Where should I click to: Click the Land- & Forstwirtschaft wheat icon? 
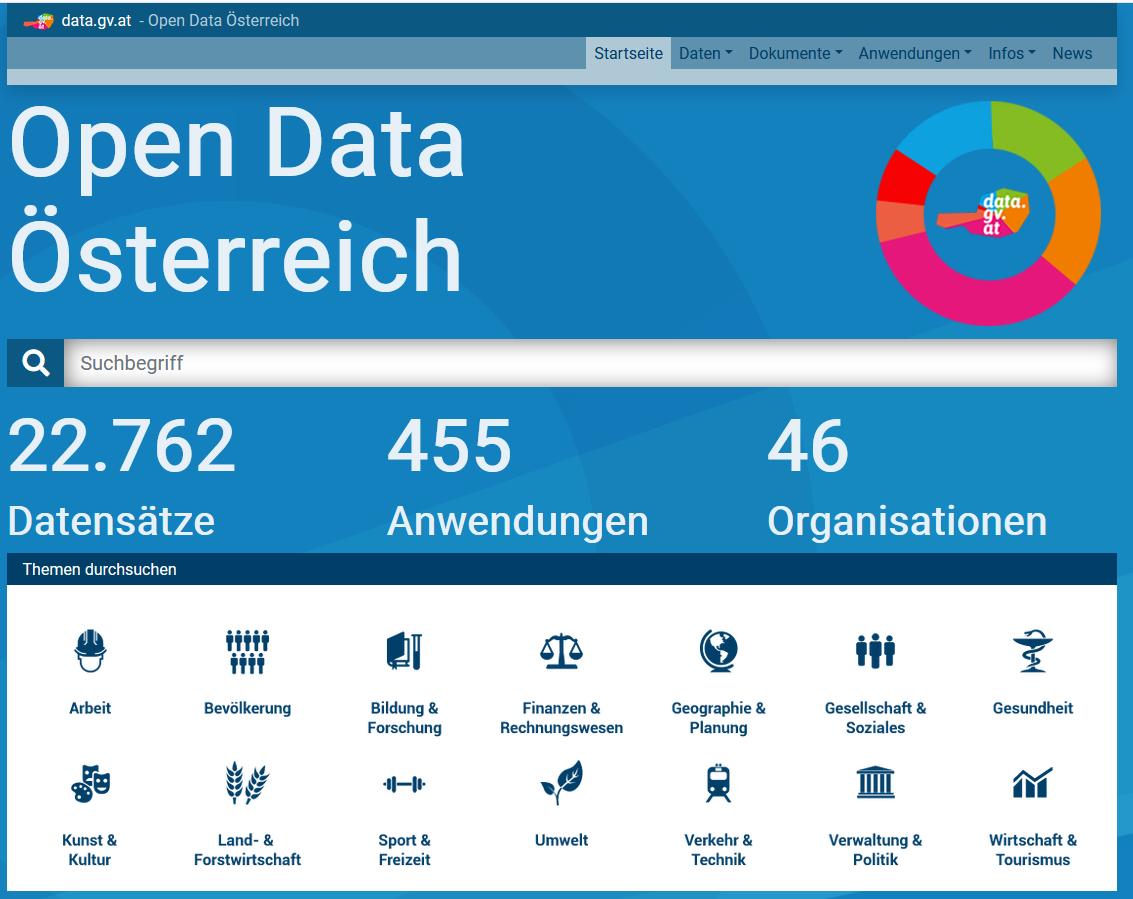pos(246,784)
